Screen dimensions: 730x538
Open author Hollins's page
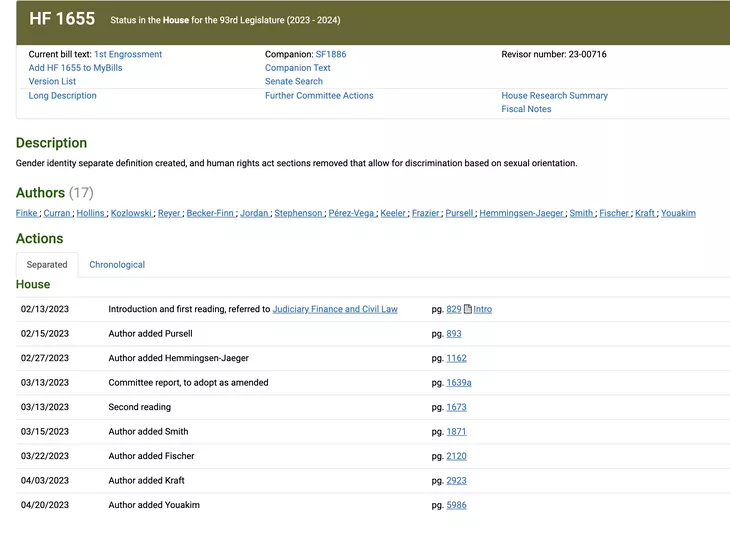coord(90,213)
